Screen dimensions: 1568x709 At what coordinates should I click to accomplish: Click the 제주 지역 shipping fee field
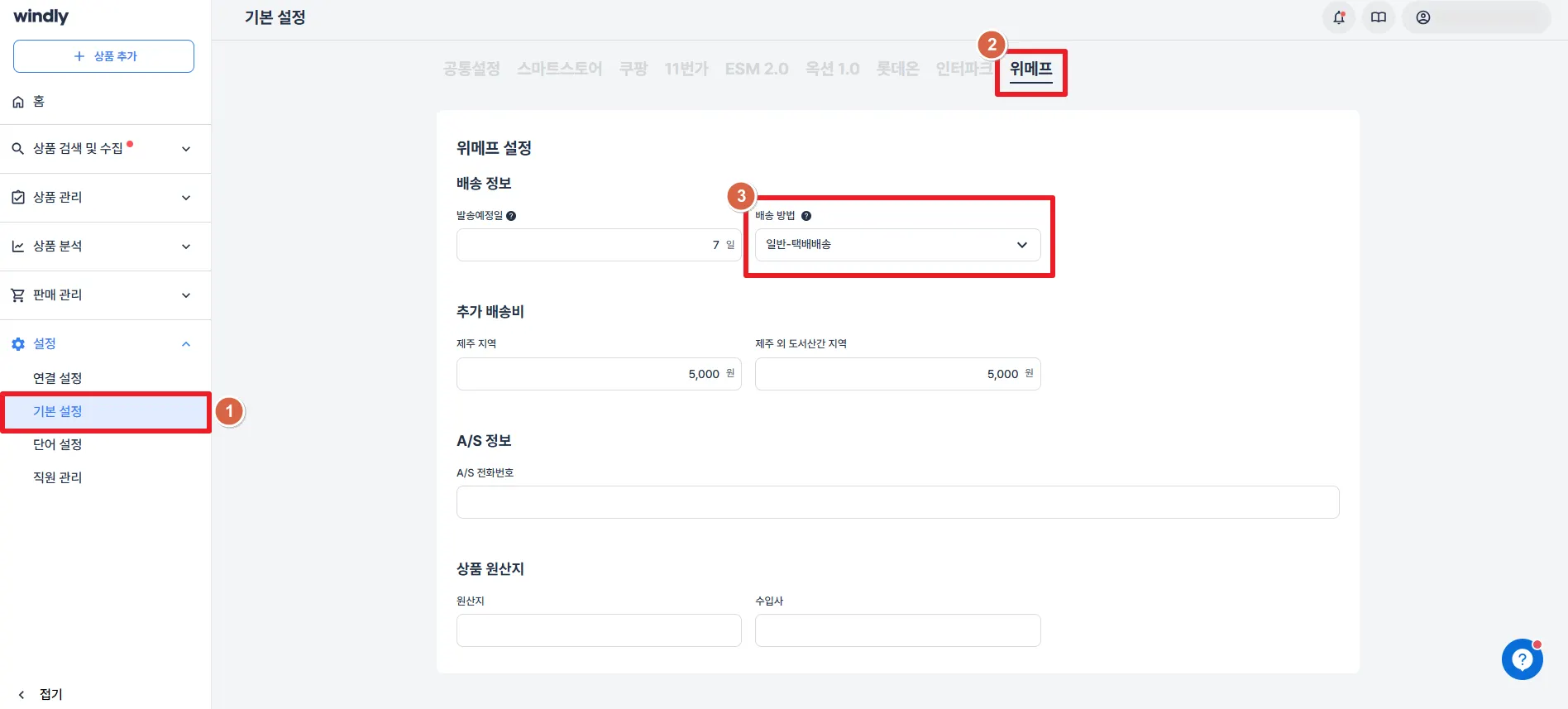(x=599, y=374)
